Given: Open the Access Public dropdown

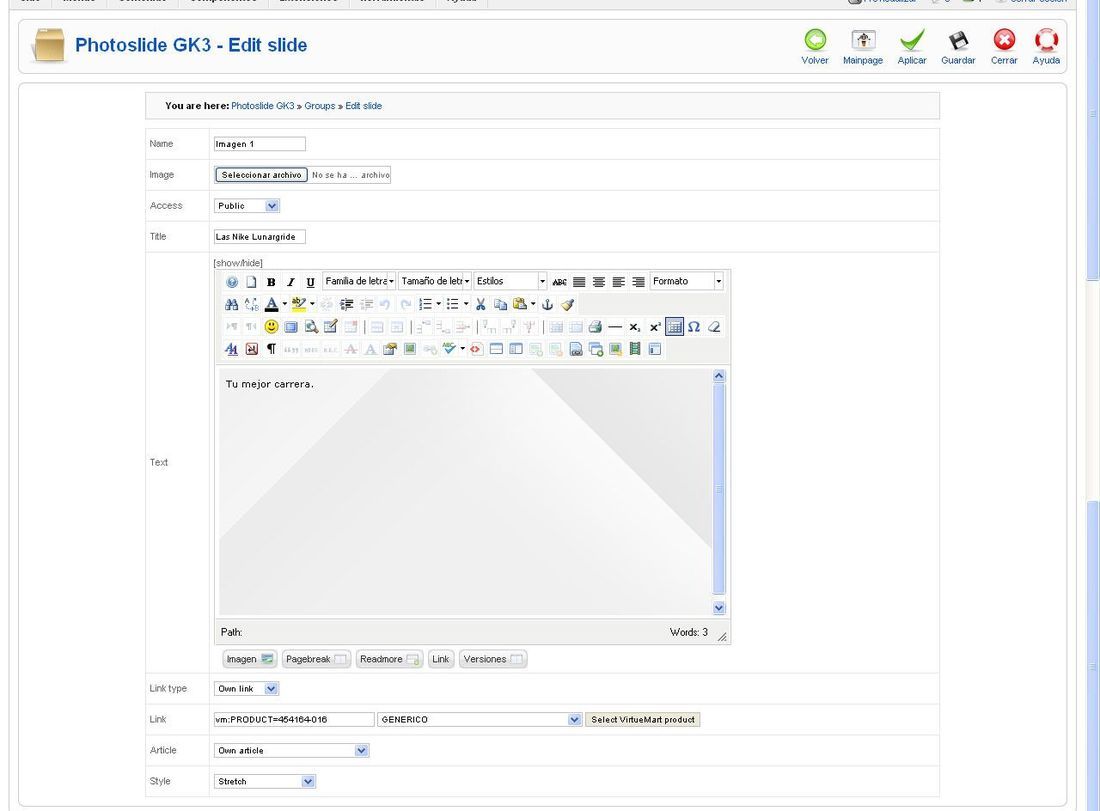Looking at the screenshot, I should (x=247, y=206).
